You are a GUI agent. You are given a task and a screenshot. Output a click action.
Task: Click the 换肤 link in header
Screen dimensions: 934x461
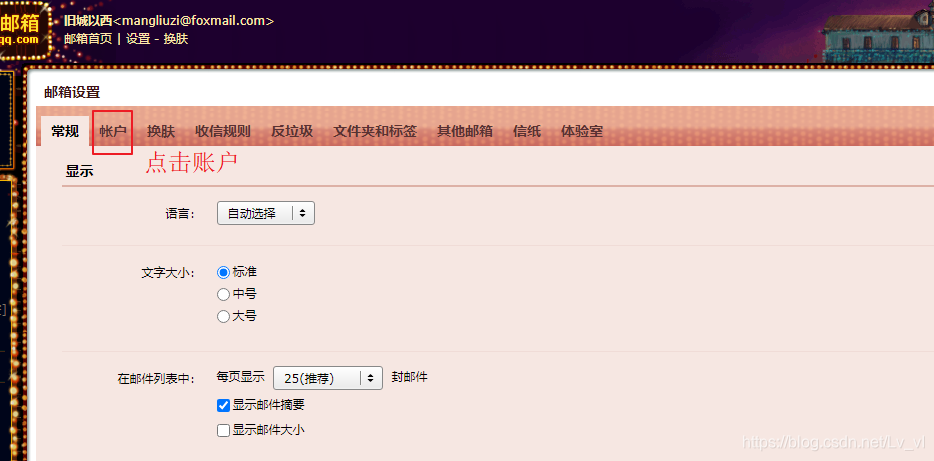[x=176, y=39]
